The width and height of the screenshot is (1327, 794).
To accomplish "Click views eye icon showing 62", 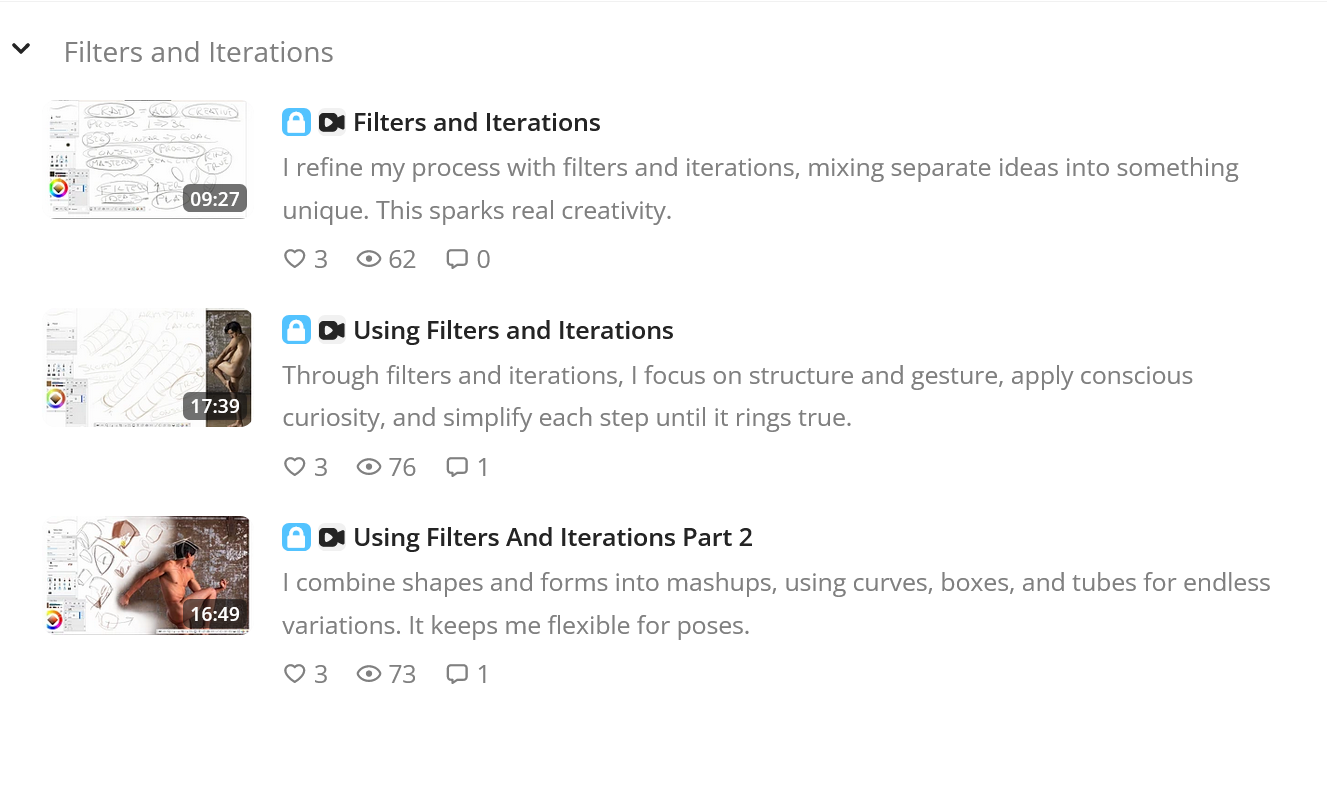I will (x=369, y=259).
